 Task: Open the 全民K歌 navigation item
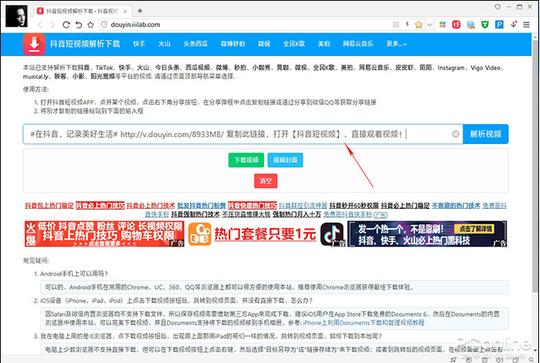[294, 44]
